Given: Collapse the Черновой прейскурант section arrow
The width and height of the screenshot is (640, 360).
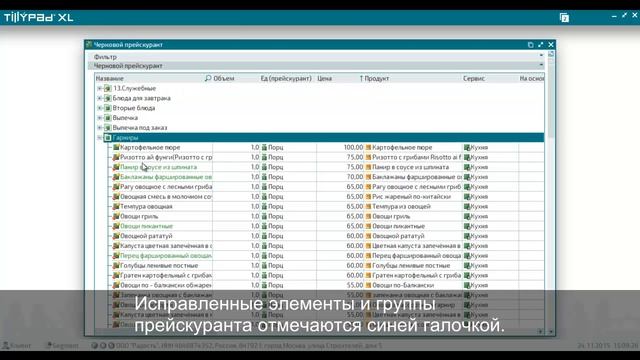Looking at the screenshot, I should [541, 65].
